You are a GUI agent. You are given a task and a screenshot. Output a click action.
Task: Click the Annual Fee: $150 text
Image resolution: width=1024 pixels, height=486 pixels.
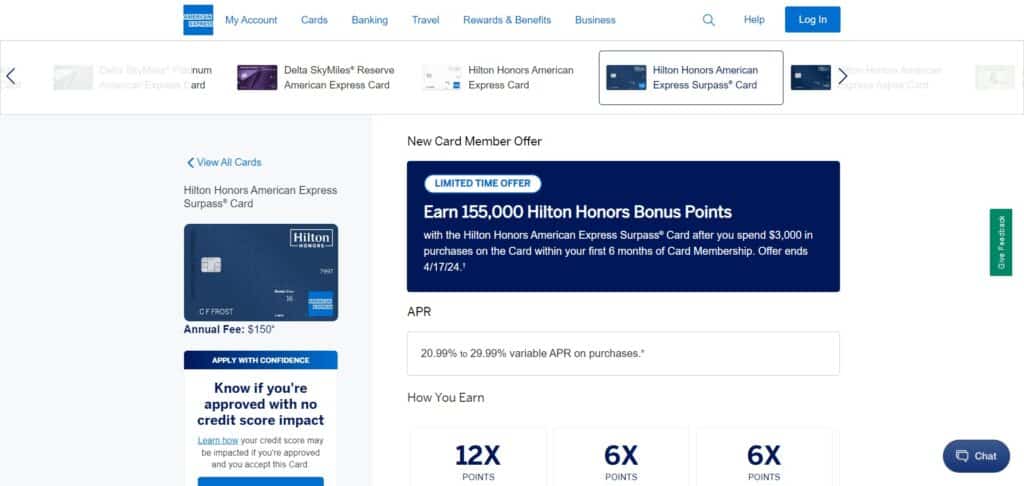point(229,330)
